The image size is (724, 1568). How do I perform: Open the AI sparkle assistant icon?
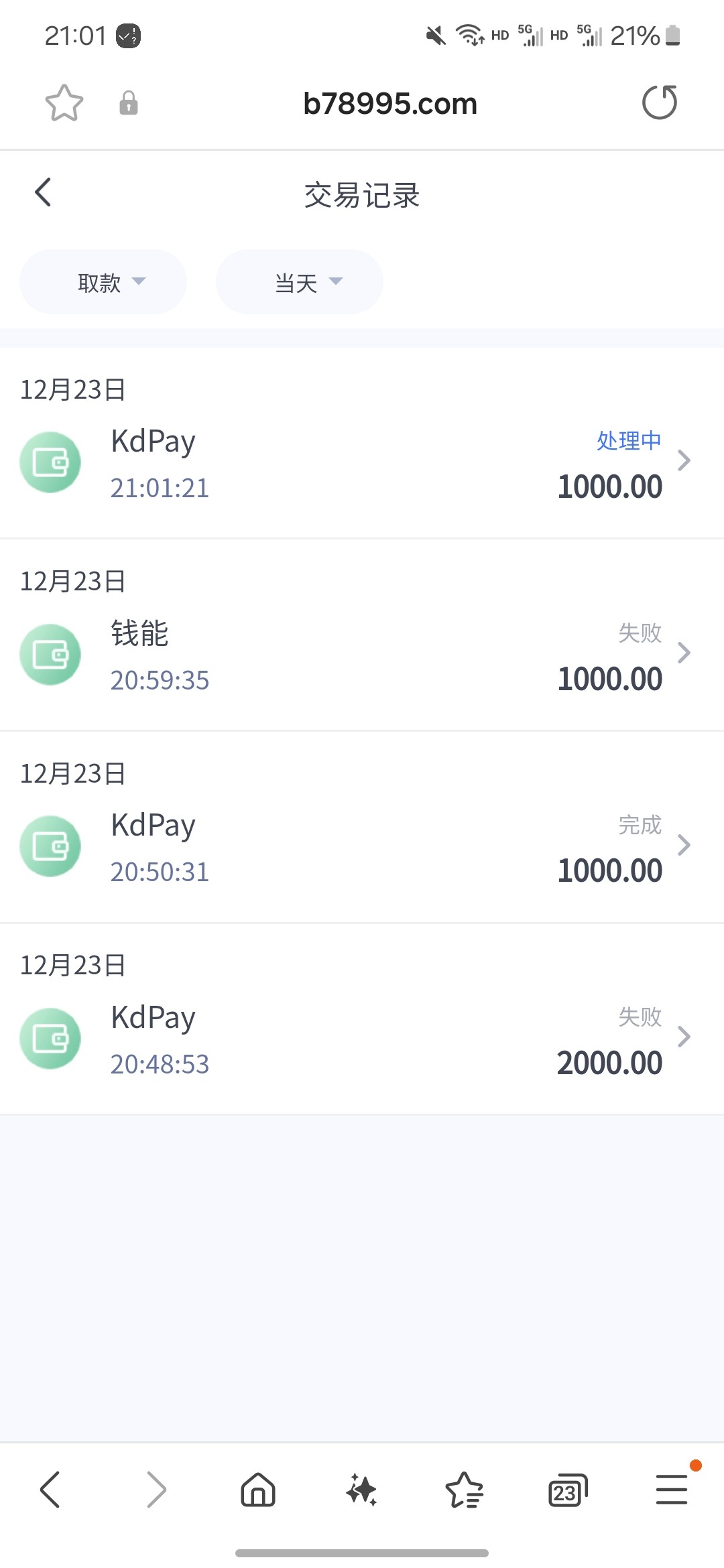point(361,1490)
